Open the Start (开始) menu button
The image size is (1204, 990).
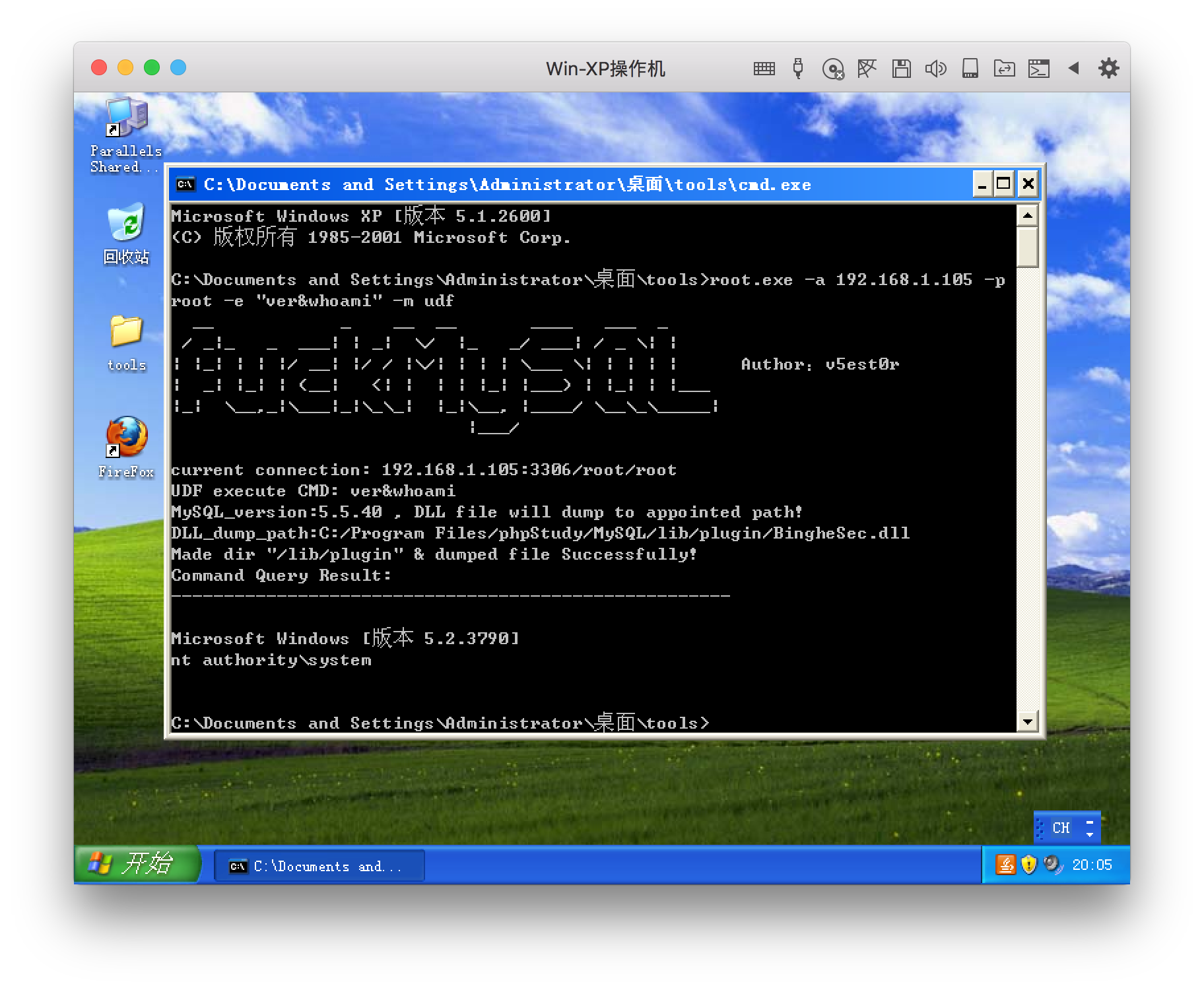[136, 864]
